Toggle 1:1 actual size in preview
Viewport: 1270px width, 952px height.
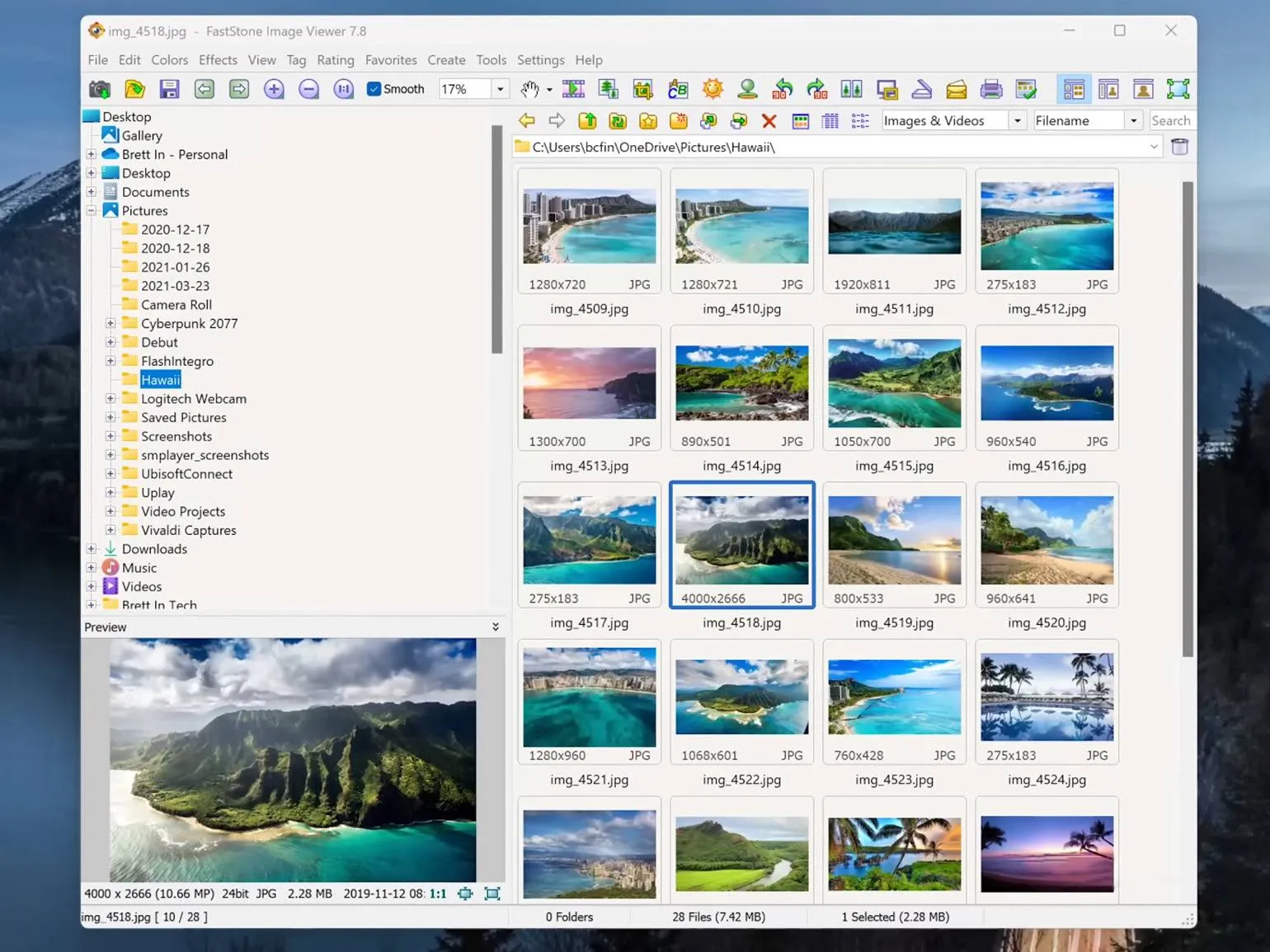[437, 893]
